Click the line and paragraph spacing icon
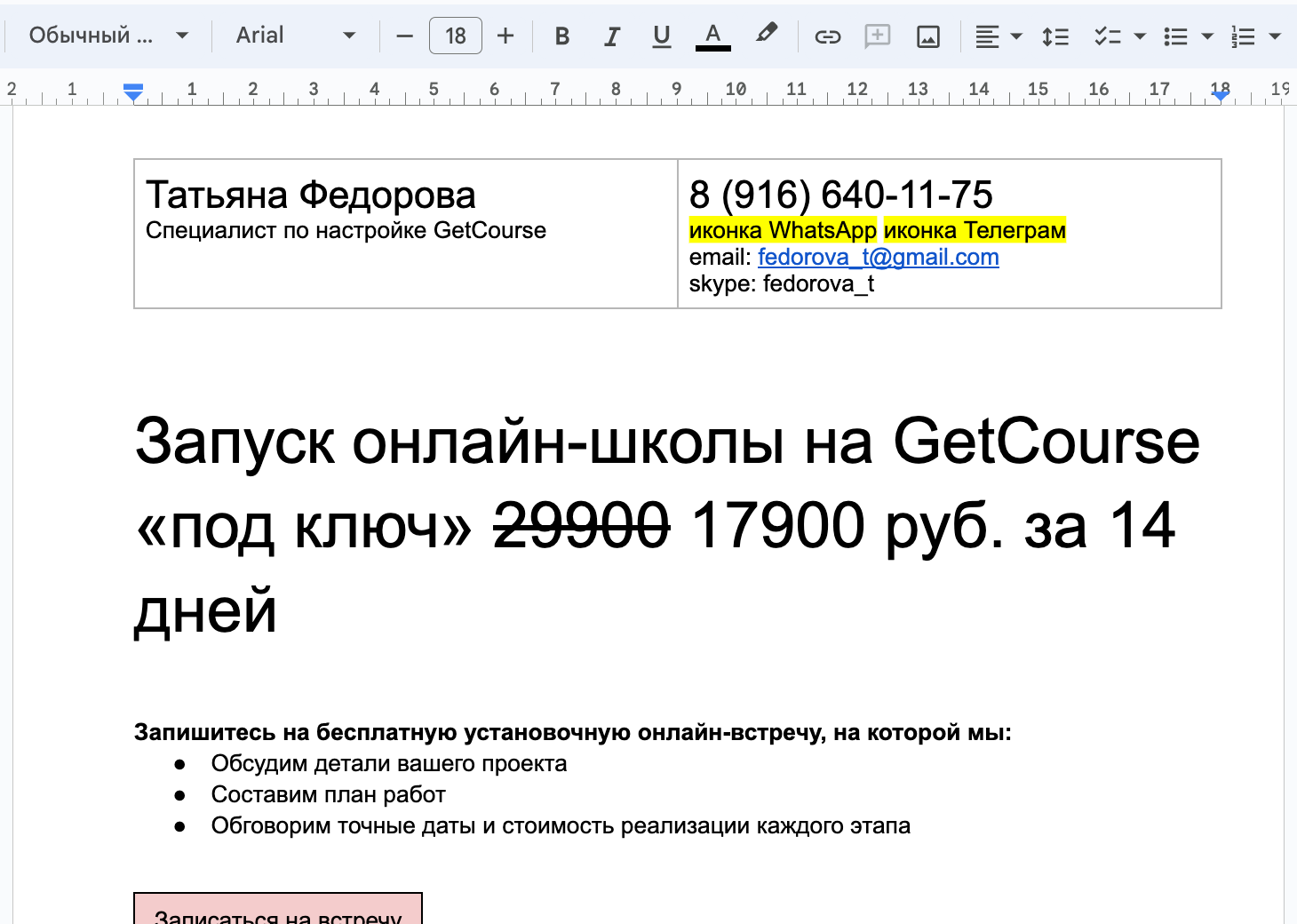This screenshot has height=924, width=1297. click(1055, 36)
